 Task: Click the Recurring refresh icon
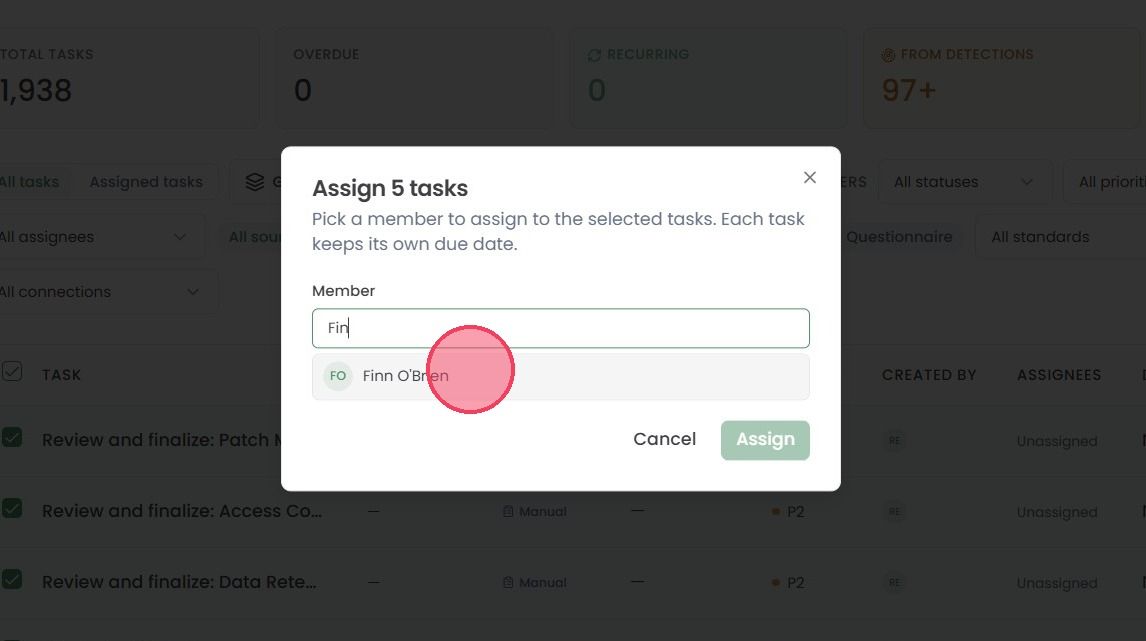594,55
